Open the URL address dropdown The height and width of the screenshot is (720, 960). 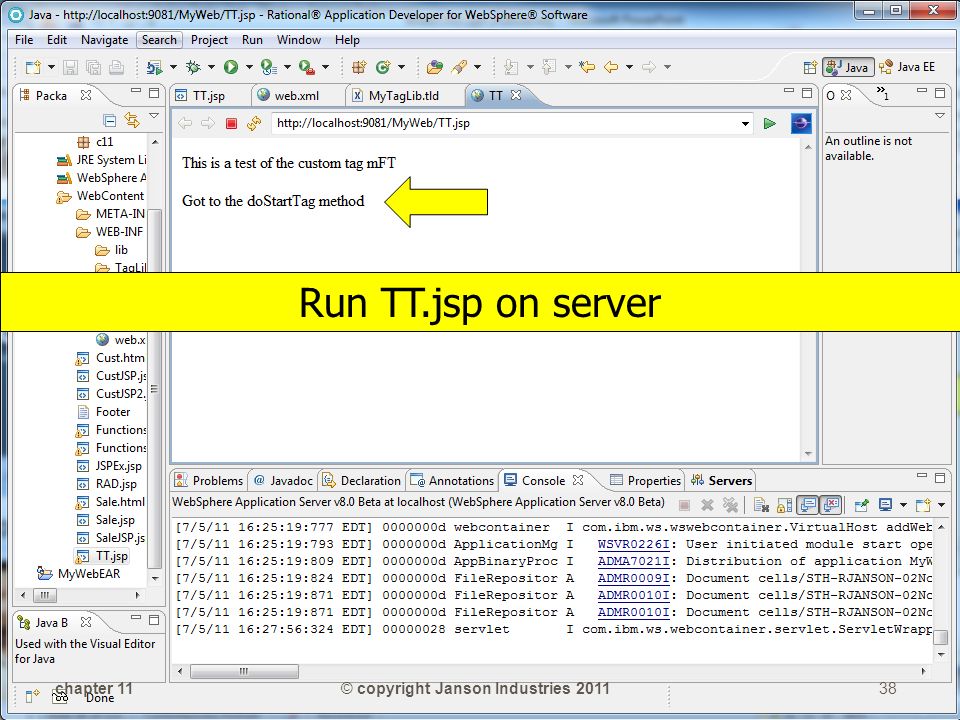coord(745,124)
